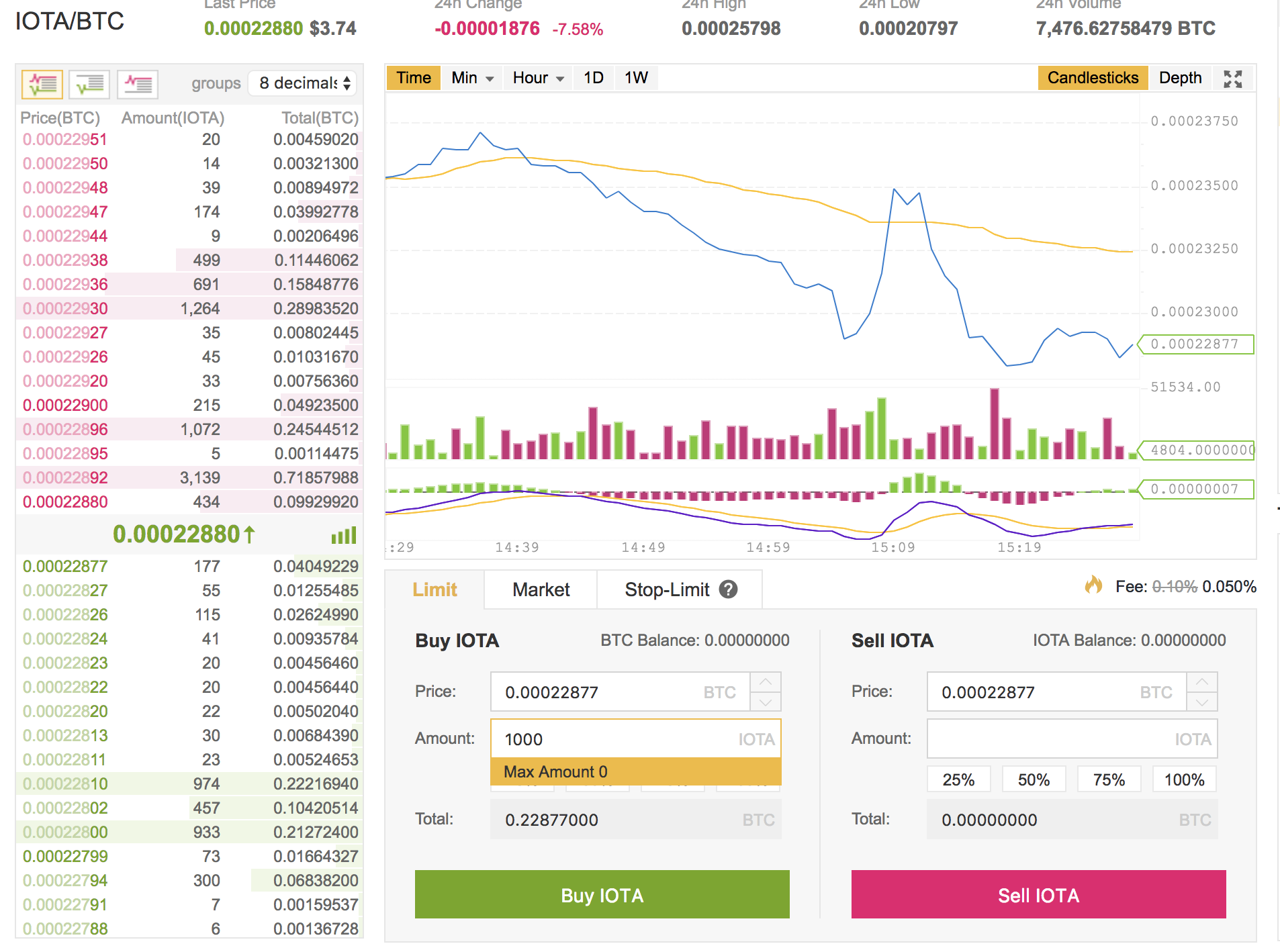Switch to Stop-Limit order tab
The width and height of the screenshot is (1280, 952).
[x=680, y=589]
